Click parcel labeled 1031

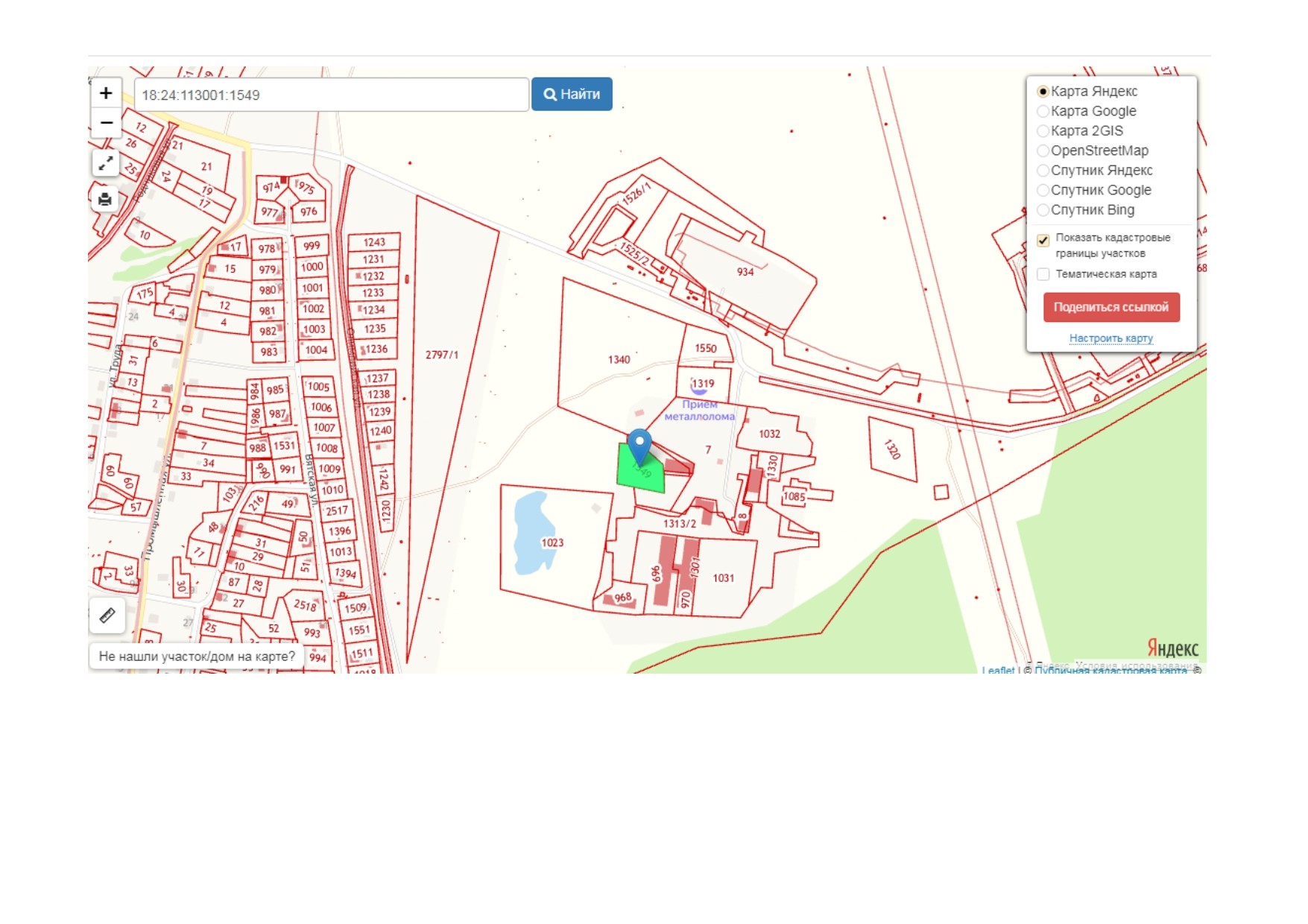[723, 577]
